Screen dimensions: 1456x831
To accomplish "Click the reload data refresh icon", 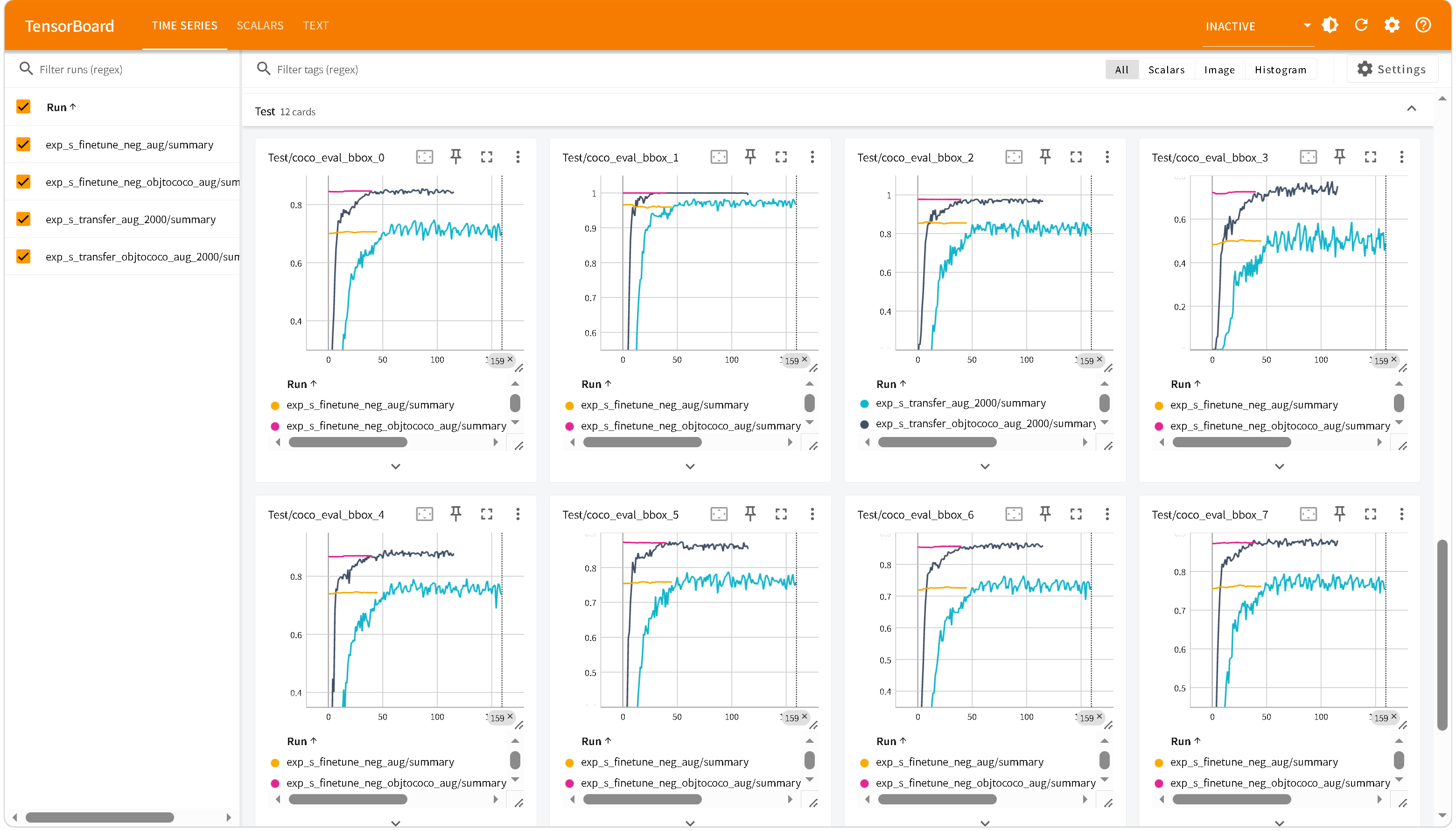I will tap(1361, 25).
